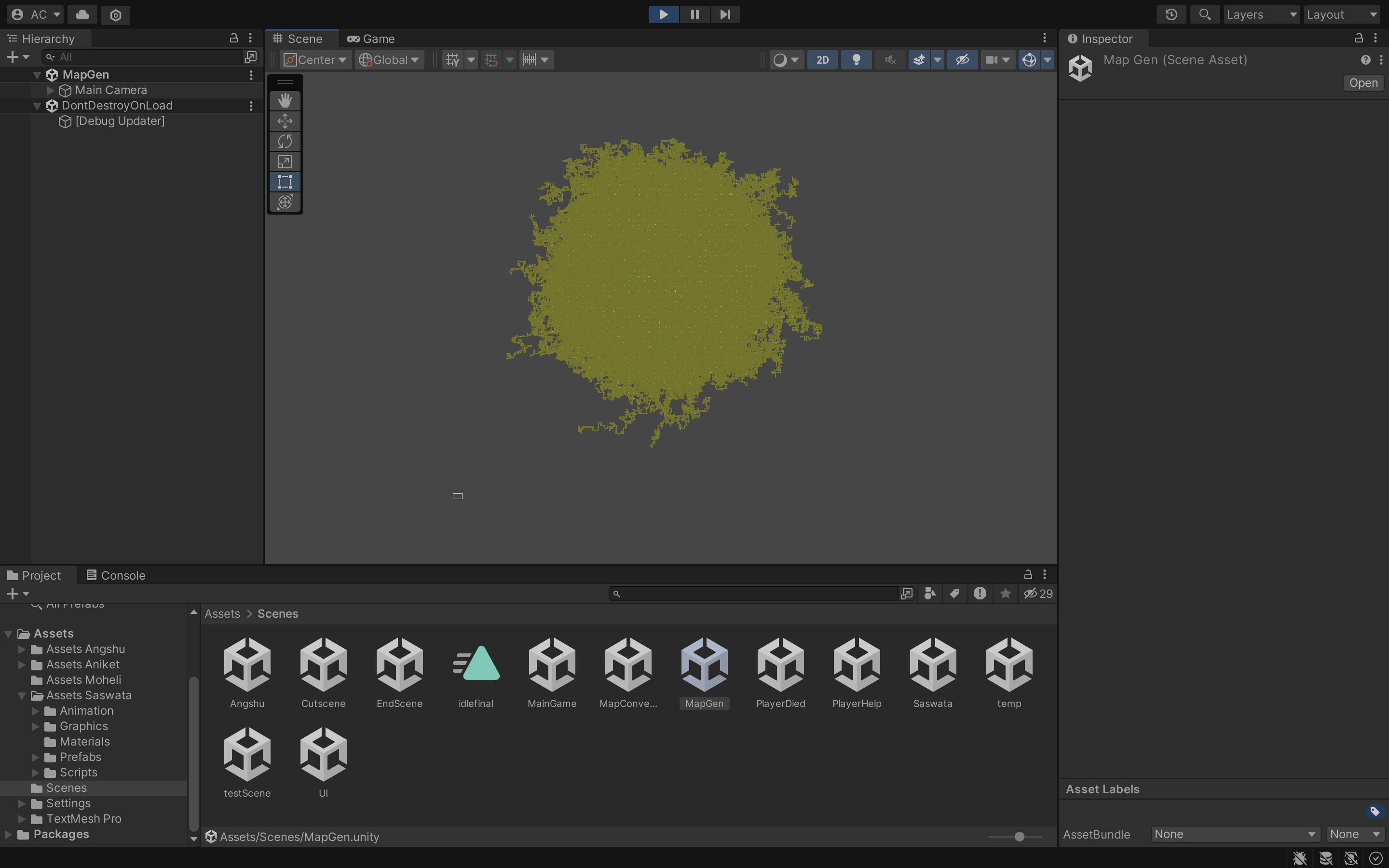Viewport: 1389px width, 868px height.
Task: Switch to the Game tab
Action: pos(371,39)
